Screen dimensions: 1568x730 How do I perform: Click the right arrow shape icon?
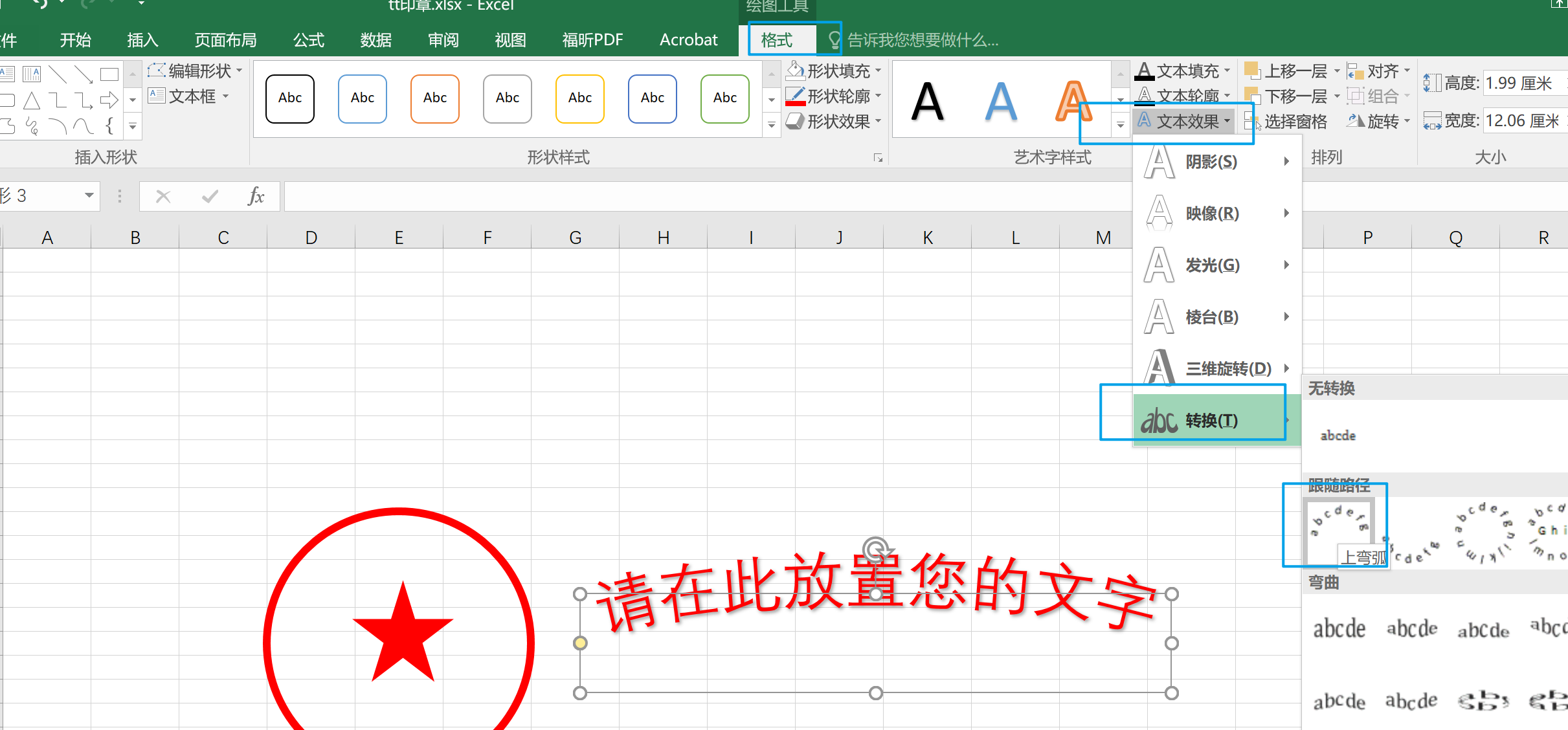coord(109,100)
